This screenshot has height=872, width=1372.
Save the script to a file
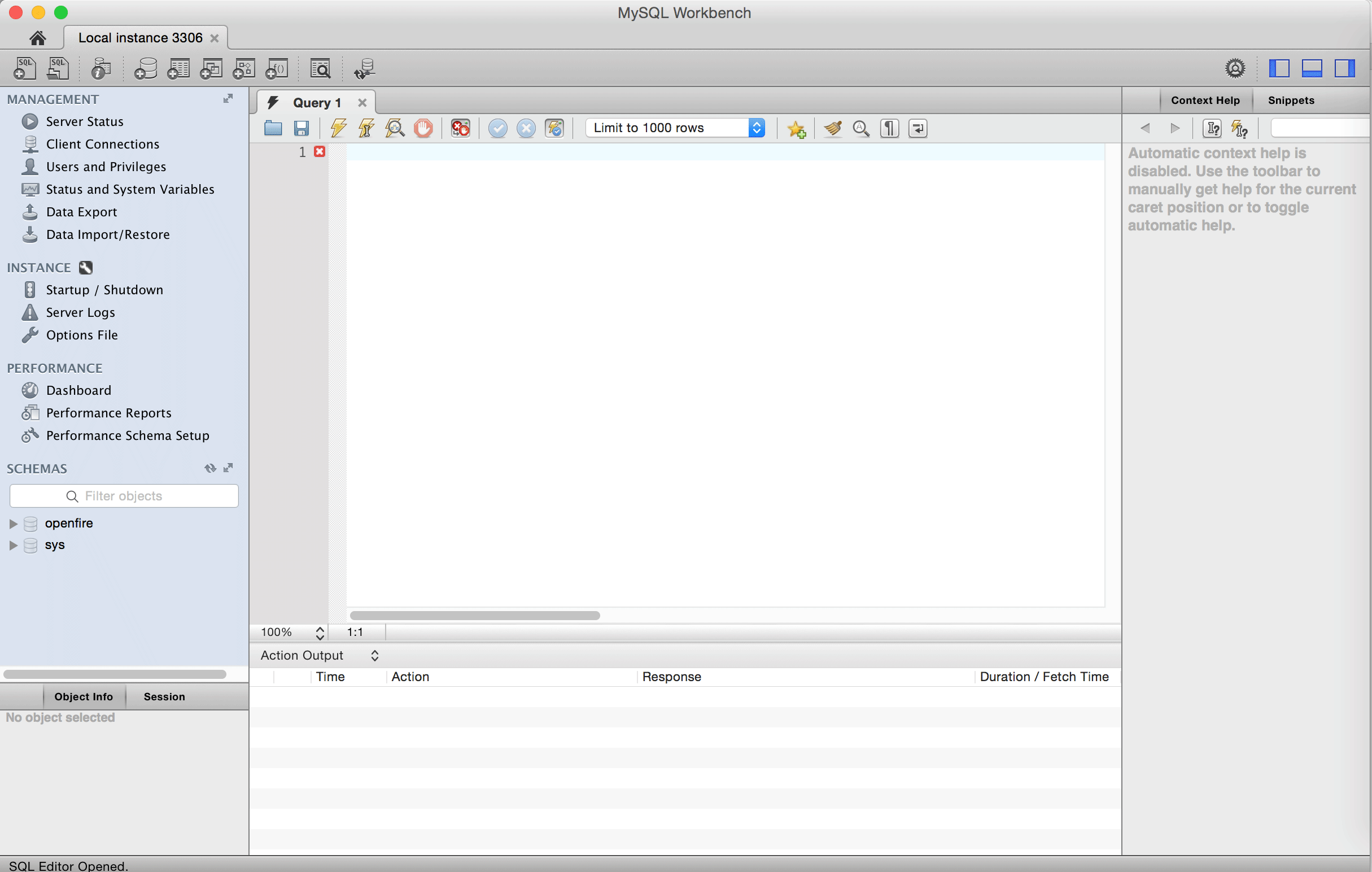click(x=302, y=128)
